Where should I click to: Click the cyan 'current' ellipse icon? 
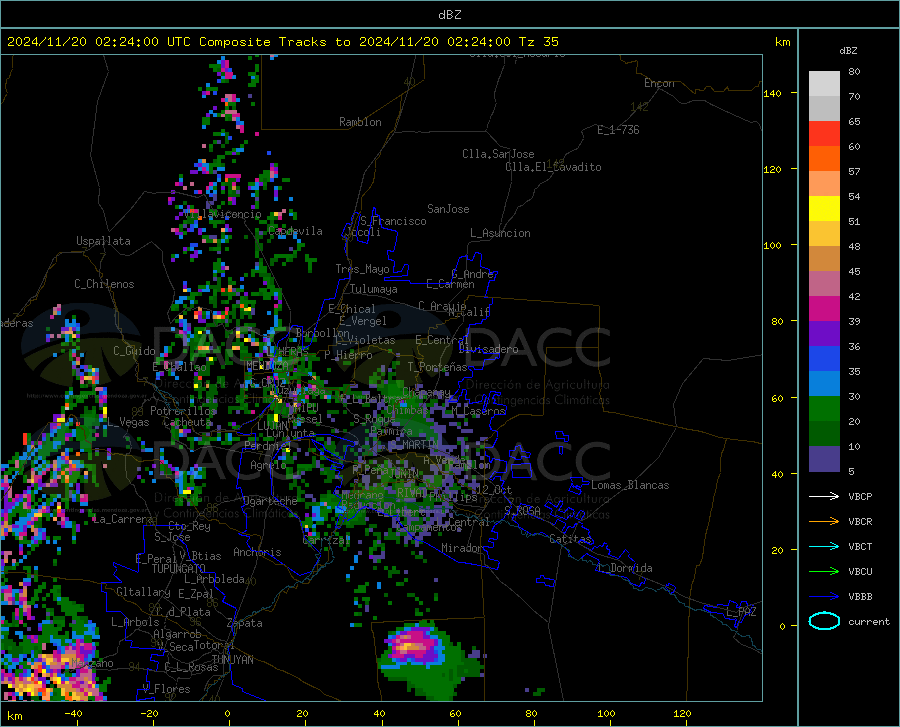(x=824, y=621)
